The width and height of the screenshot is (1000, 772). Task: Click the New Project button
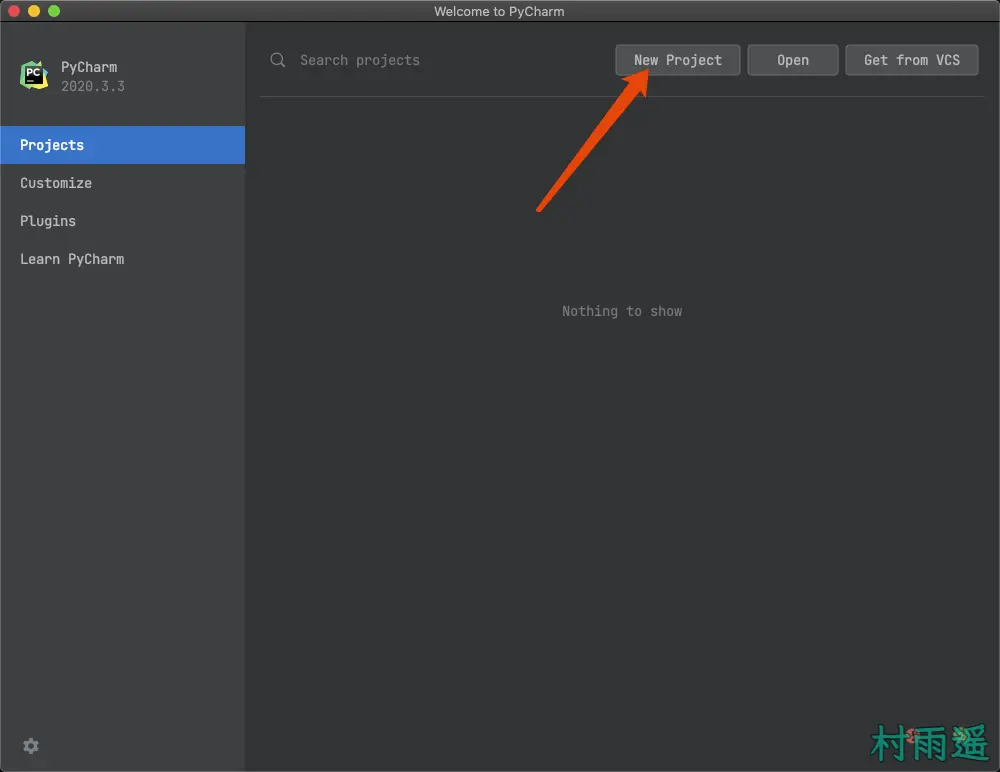677,60
